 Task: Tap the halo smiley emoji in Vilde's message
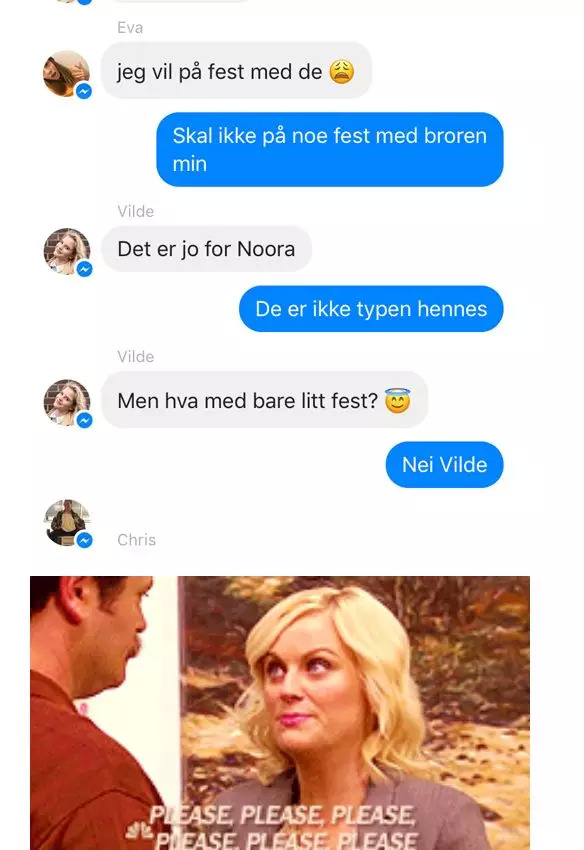(397, 401)
